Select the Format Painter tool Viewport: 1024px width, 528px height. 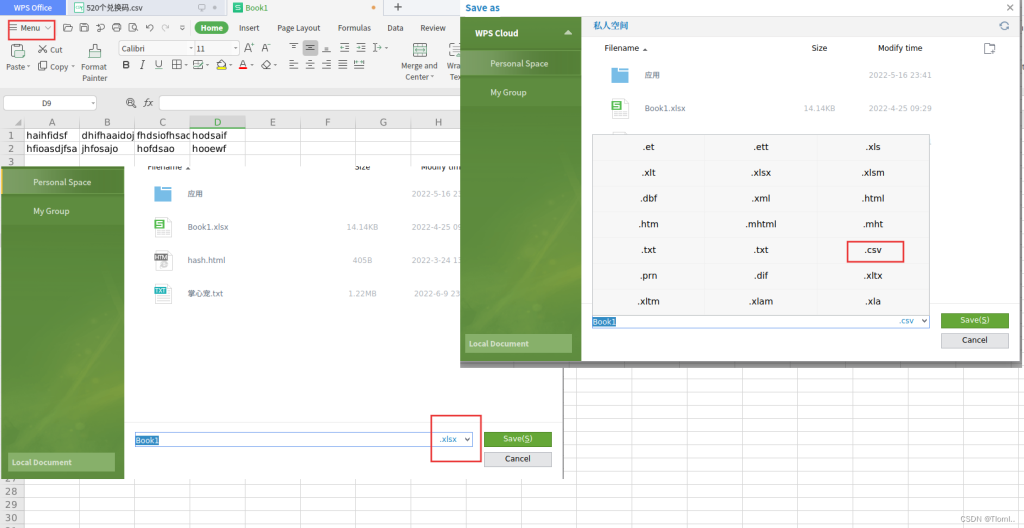[x=95, y=63]
